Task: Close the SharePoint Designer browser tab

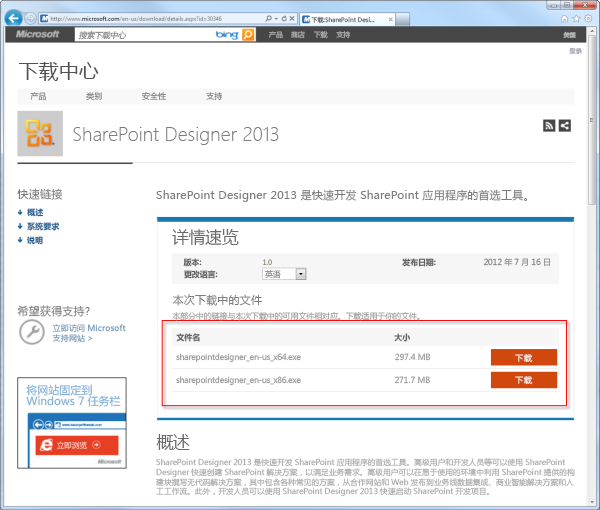Action: click(x=391, y=19)
